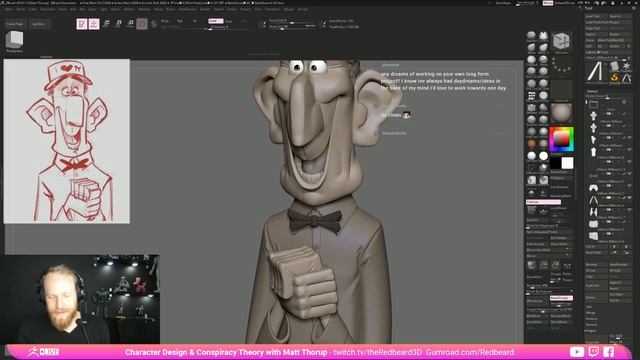Adjust the Visible Count slider
This screenshot has height=360, width=640.
click(607, 96)
